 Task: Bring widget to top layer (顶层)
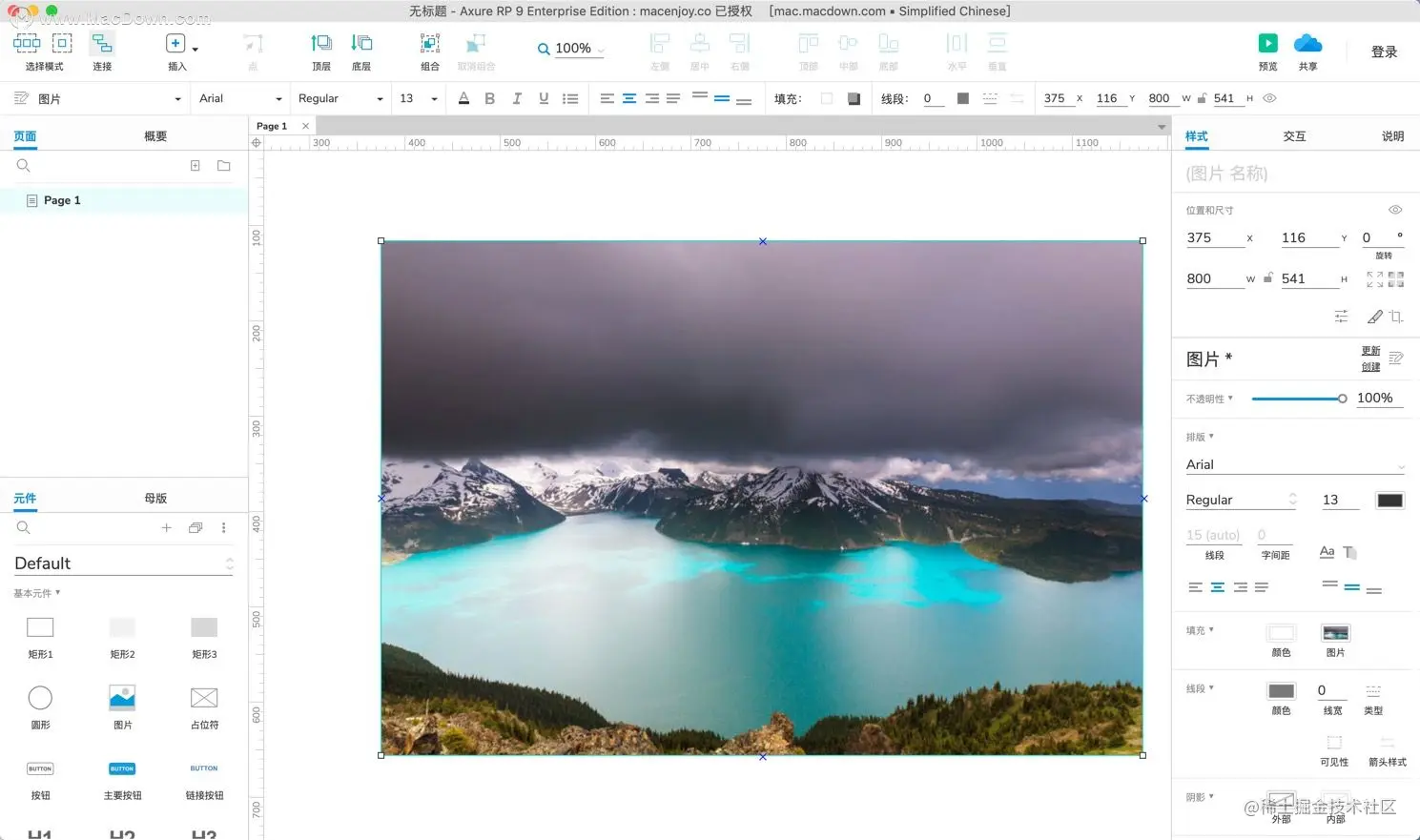coord(321,44)
